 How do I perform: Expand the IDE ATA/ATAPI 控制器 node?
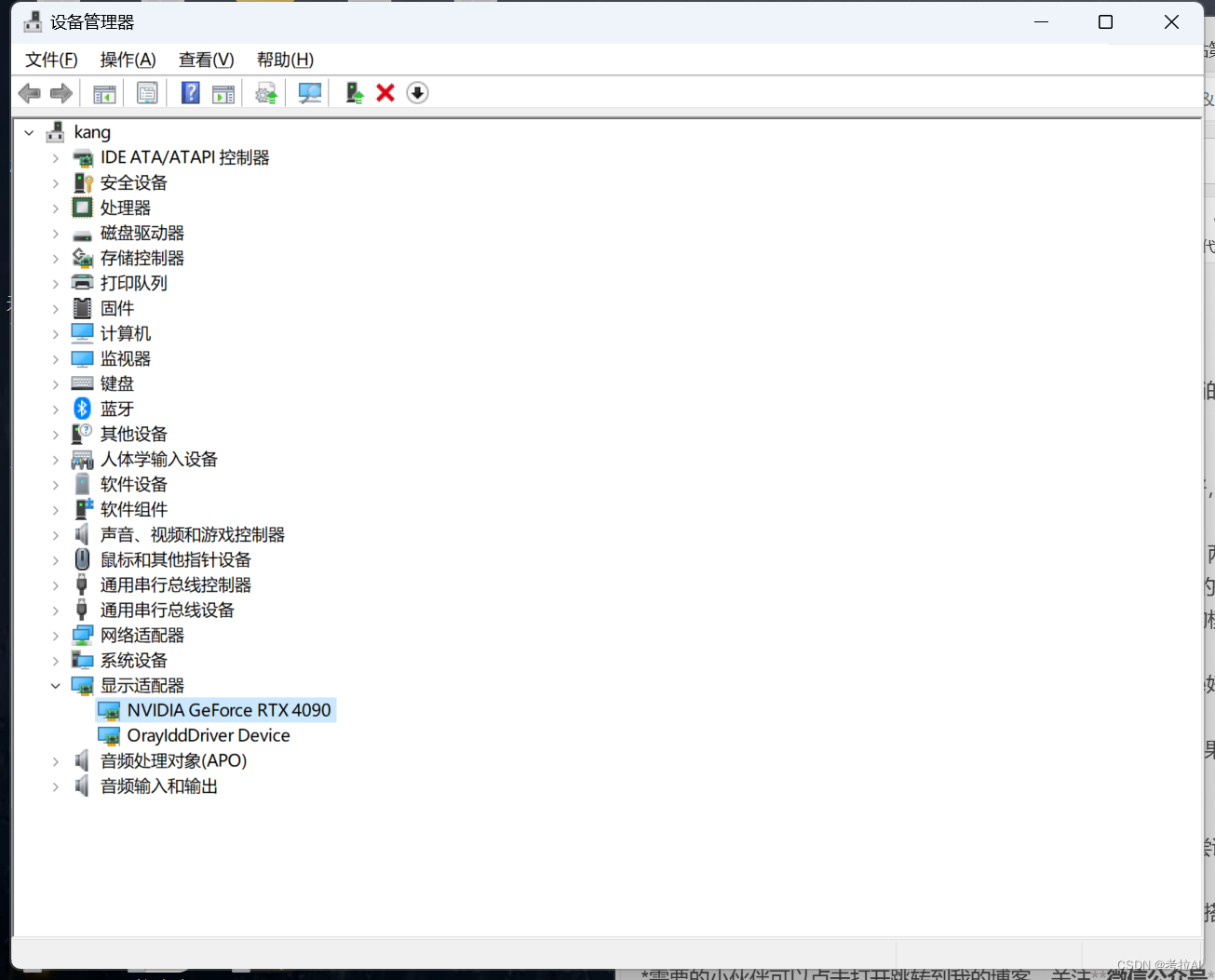click(55, 157)
